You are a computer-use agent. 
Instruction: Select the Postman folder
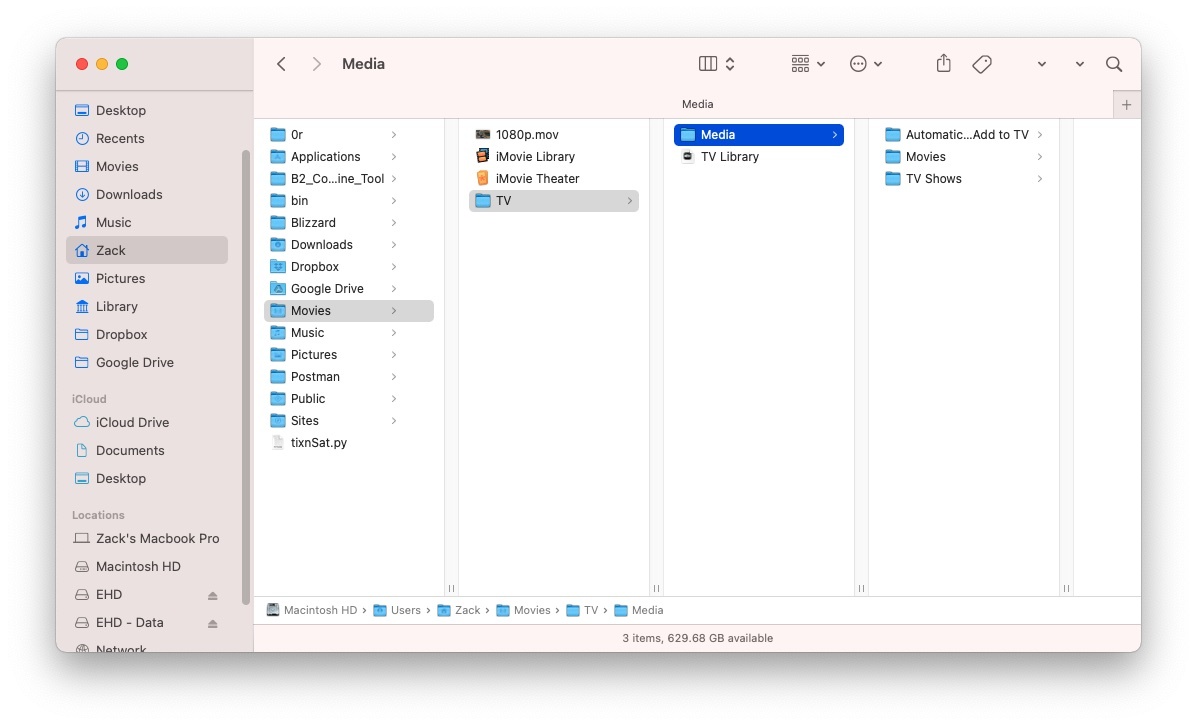click(x=349, y=377)
